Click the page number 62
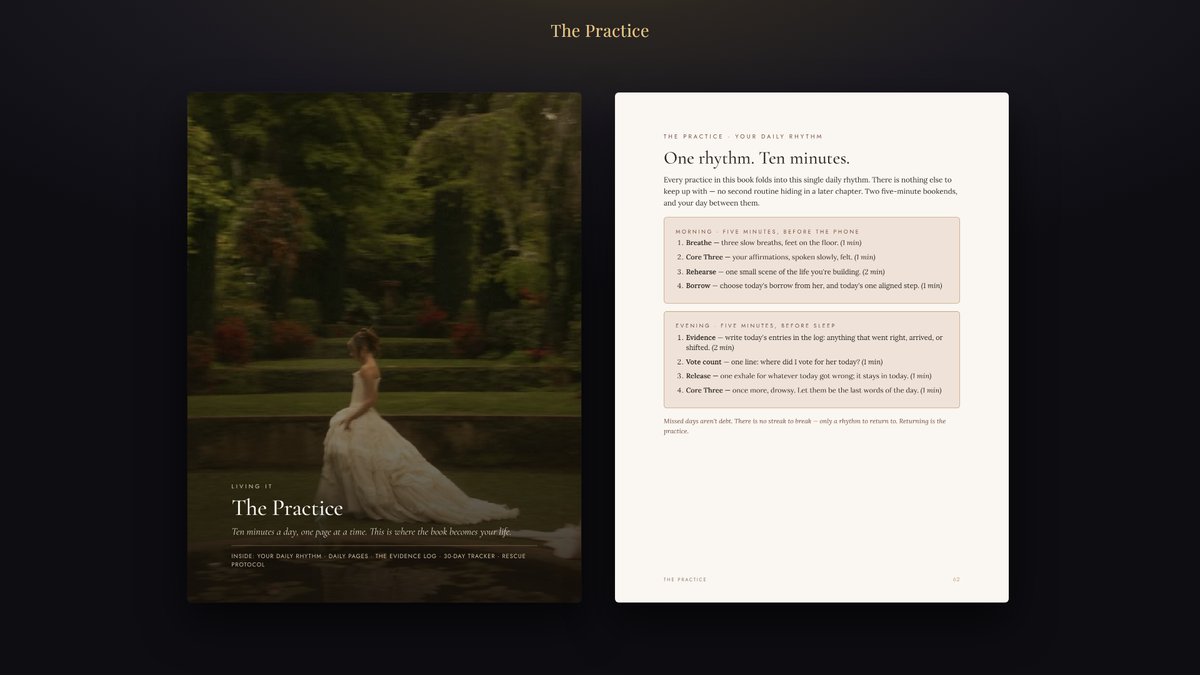Viewport: 1200px width, 675px height. 956,580
